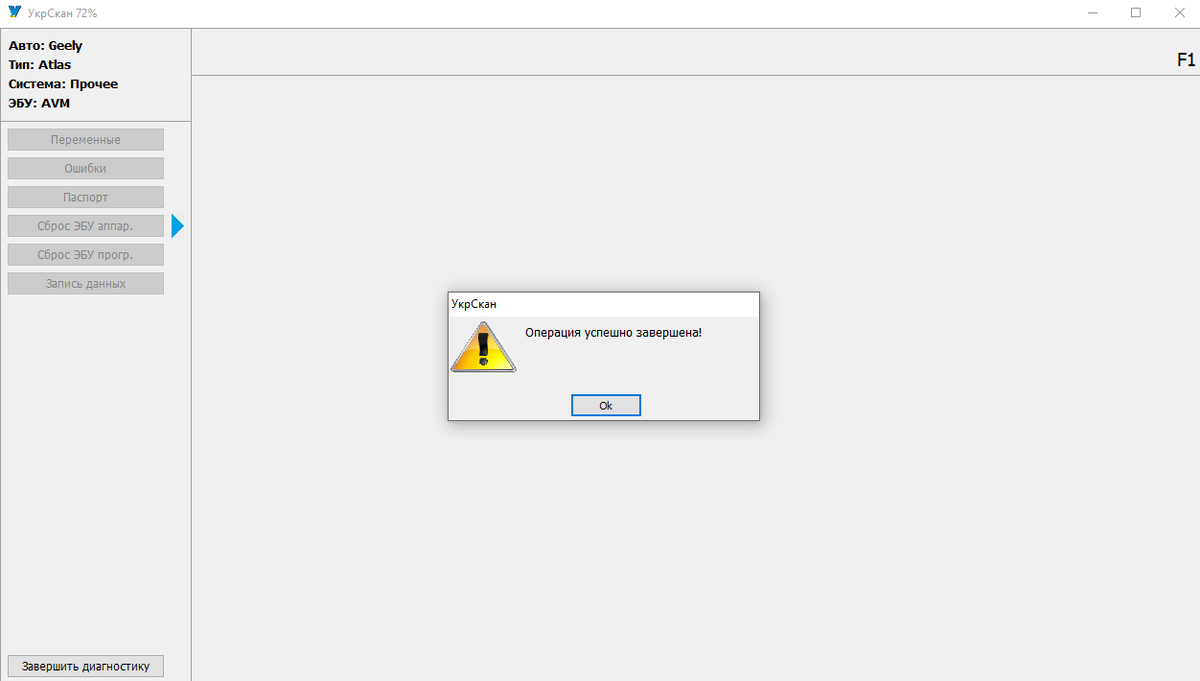Click the Авто: Geely info line

point(46,46)
